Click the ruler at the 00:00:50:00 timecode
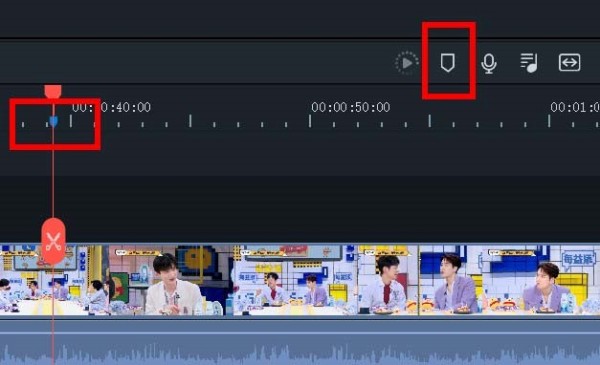 point(351,107)
